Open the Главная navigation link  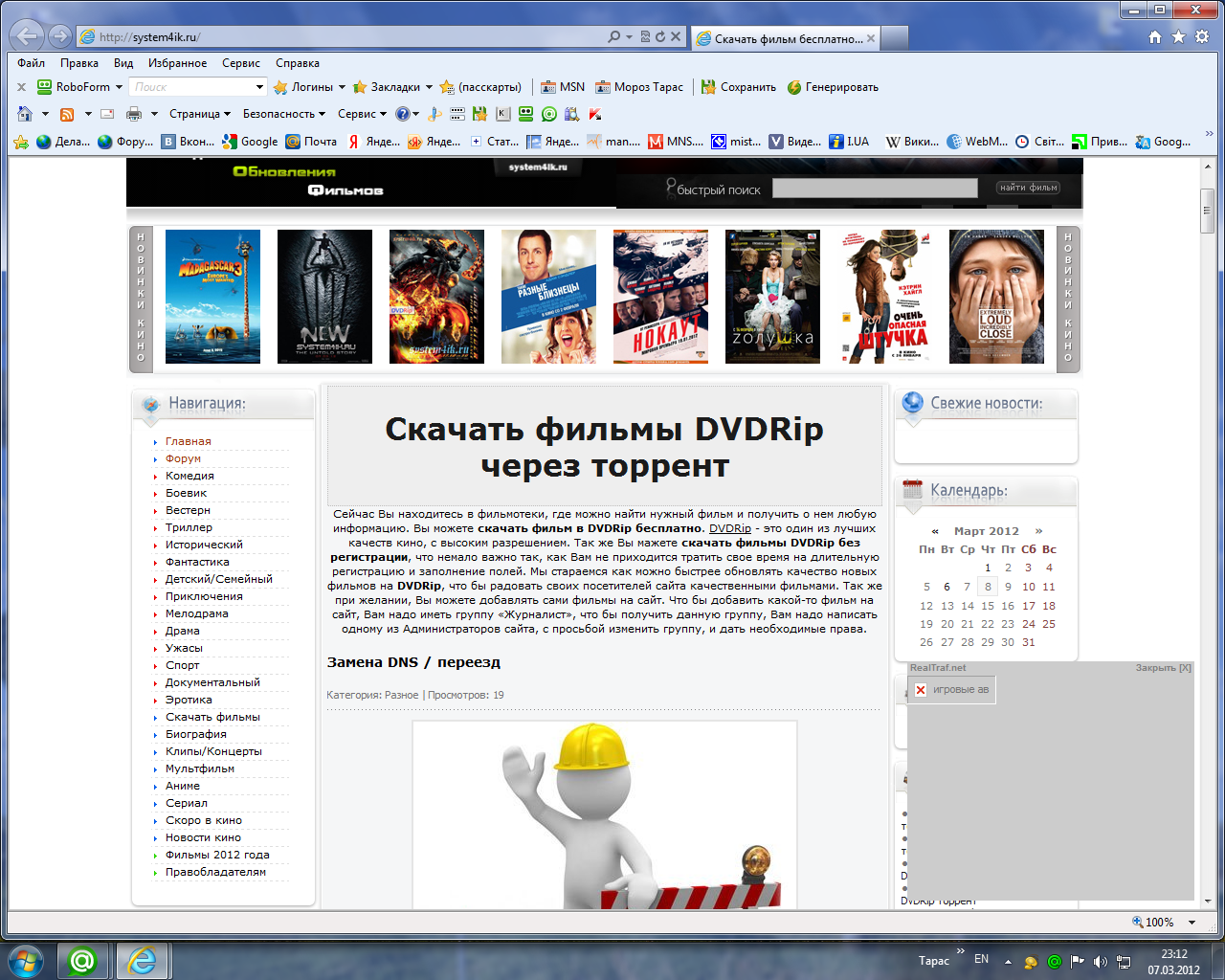(189, 441)
